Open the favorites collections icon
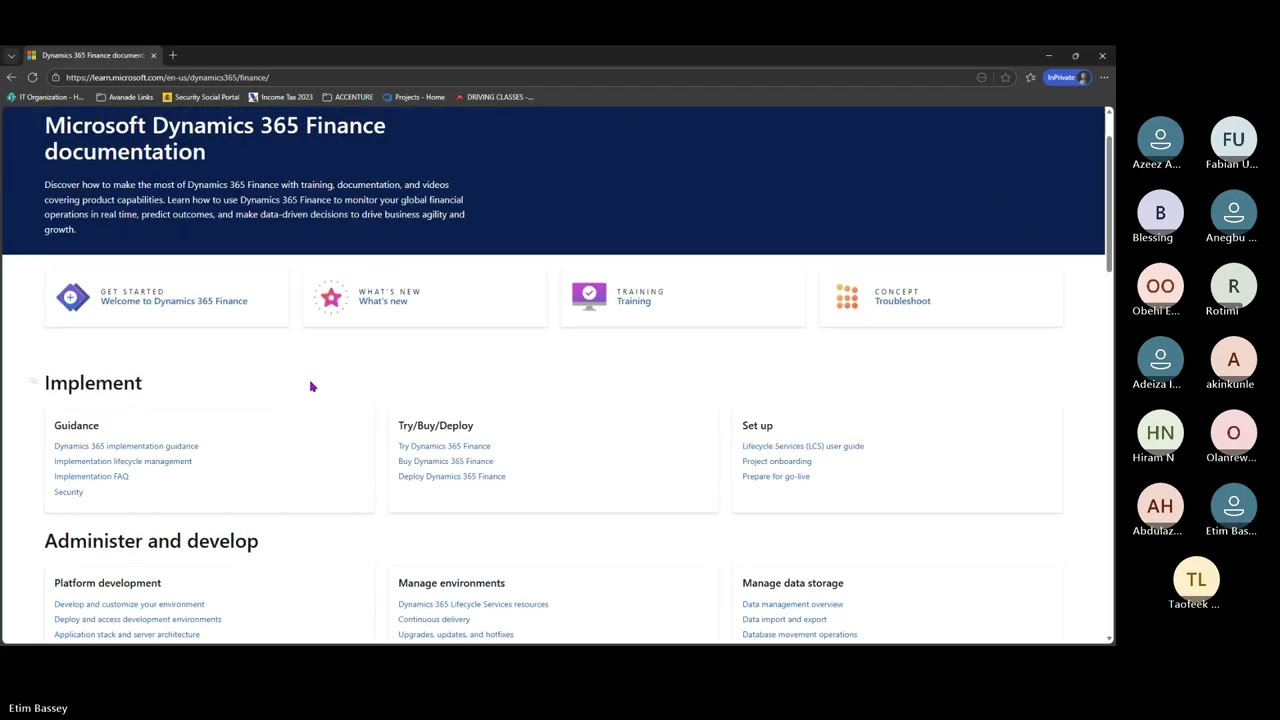The image size is (1280, 720). pos(1030,77)
